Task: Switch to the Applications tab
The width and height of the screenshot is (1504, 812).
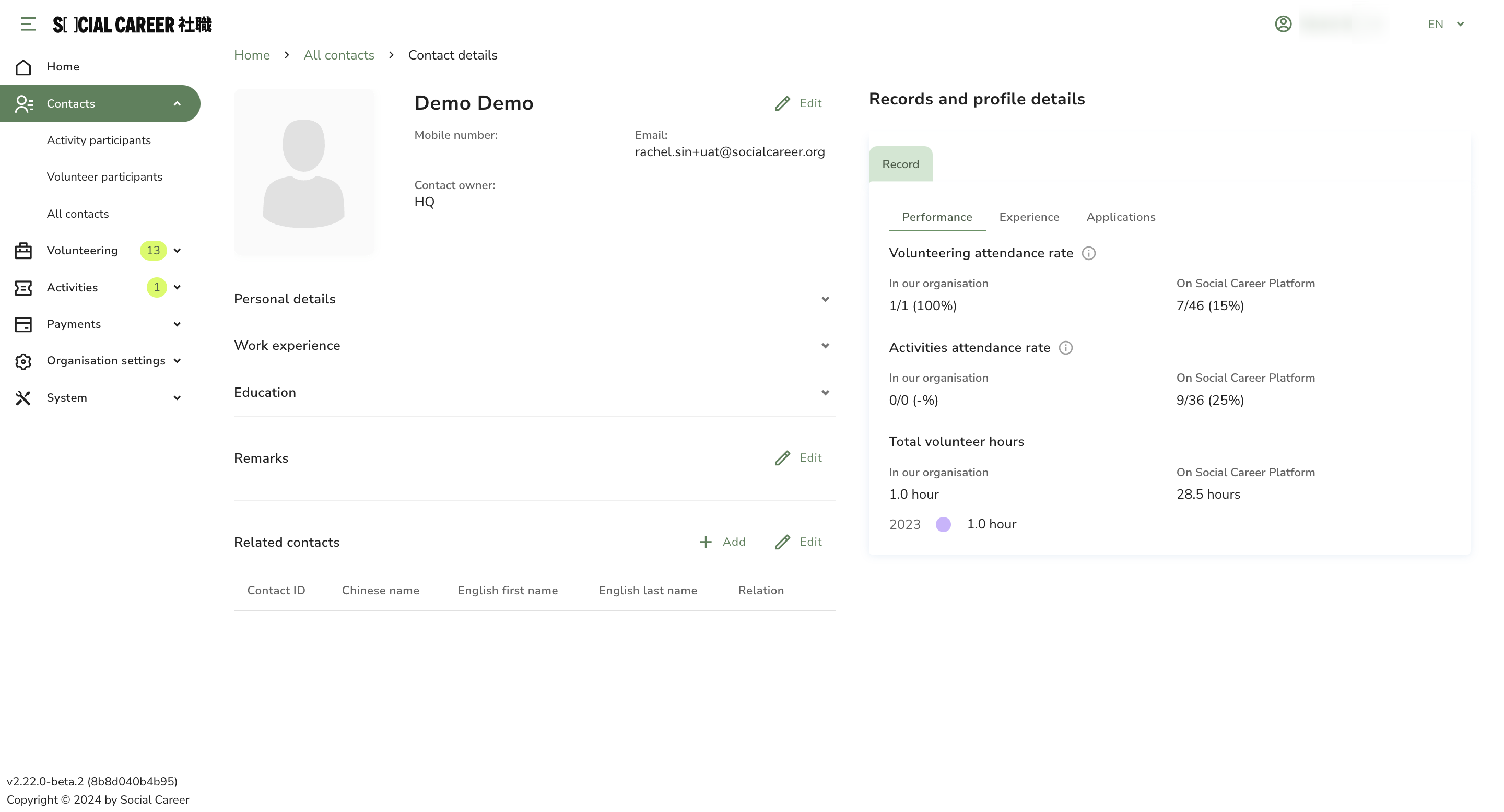Action: point(1120,217)
